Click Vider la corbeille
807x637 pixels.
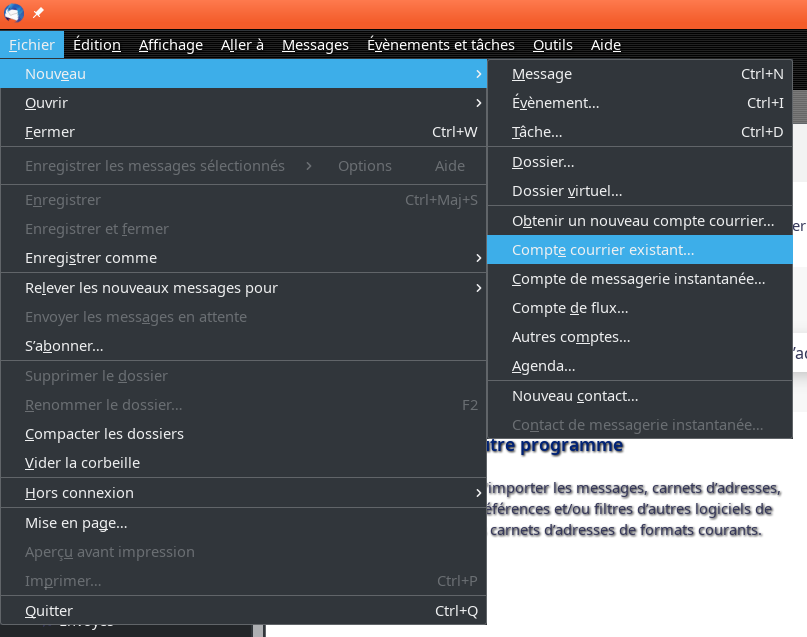pos(82,463)
